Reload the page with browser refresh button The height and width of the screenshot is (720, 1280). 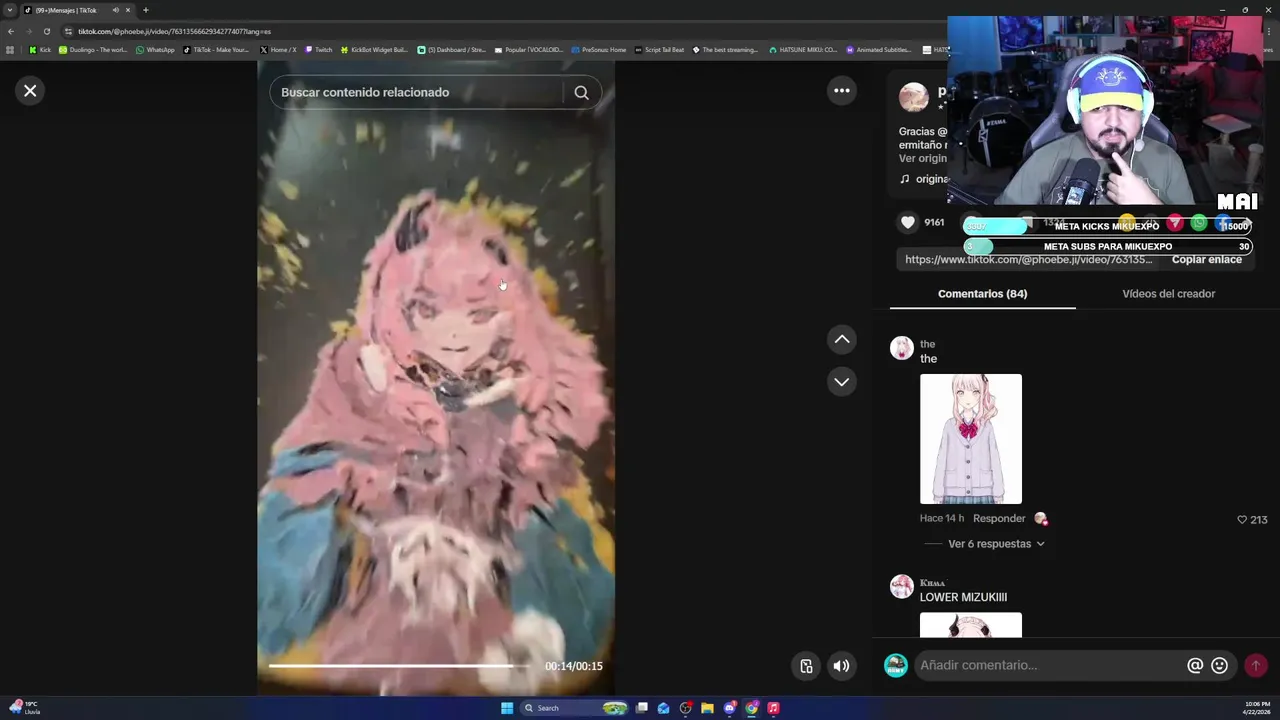point(46,31)
